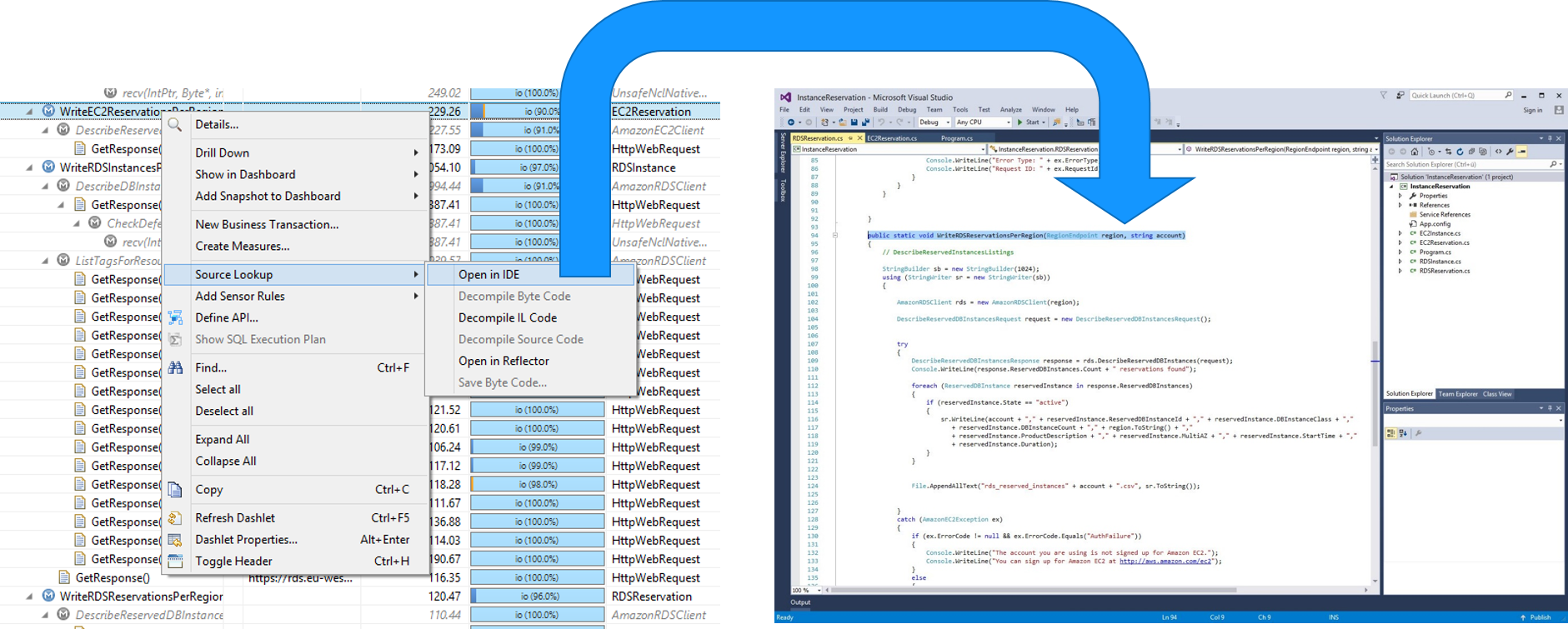
Task: Open the InstanceReservation class navigation dropdown
Action: coord(888,149)
